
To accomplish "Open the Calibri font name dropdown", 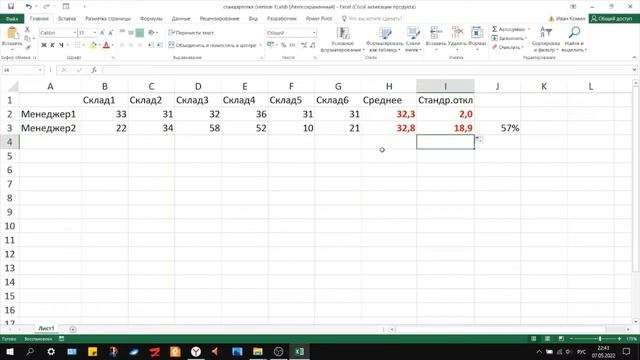I will click(75, 33).
